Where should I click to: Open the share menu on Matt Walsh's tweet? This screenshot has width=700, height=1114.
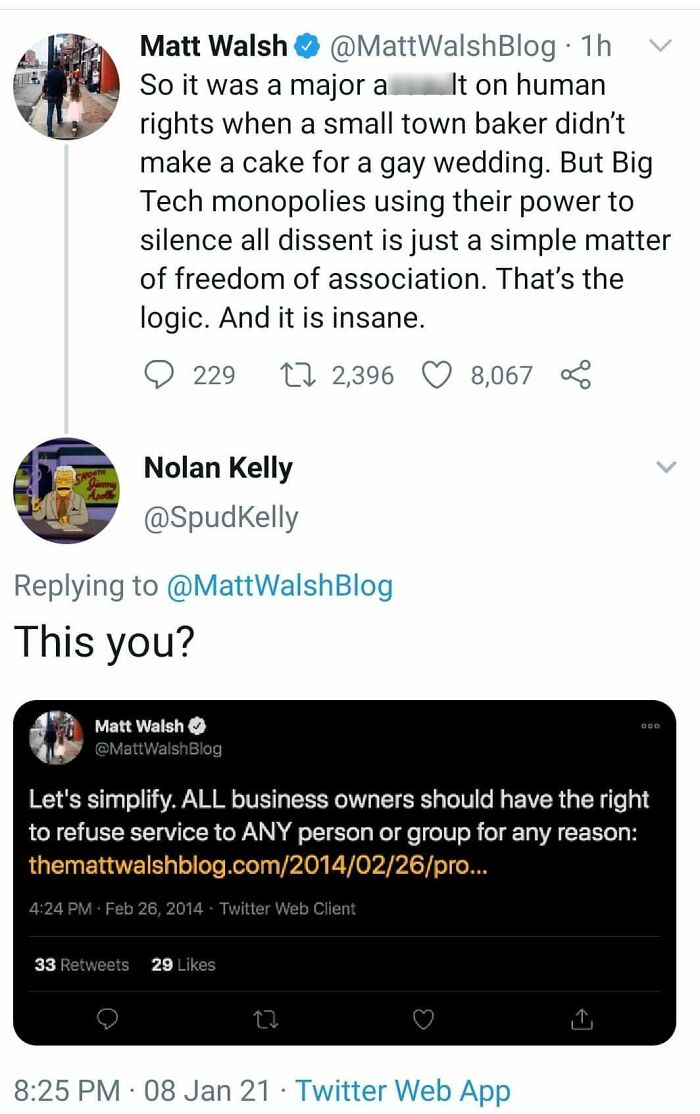pyautogui.click(x=577, y=375)
